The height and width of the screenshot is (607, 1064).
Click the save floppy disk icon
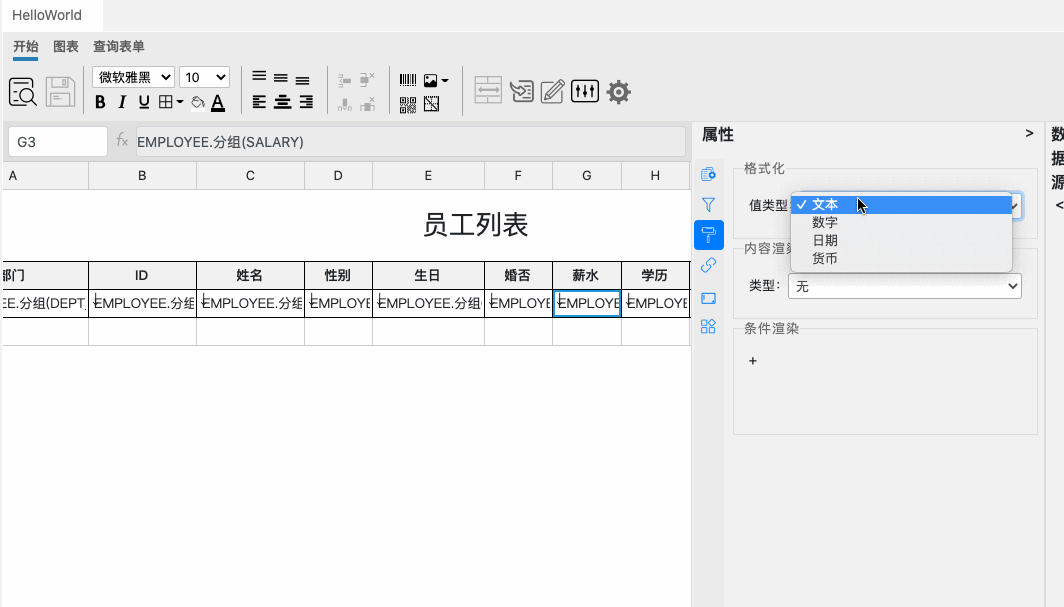coord(60,92)
